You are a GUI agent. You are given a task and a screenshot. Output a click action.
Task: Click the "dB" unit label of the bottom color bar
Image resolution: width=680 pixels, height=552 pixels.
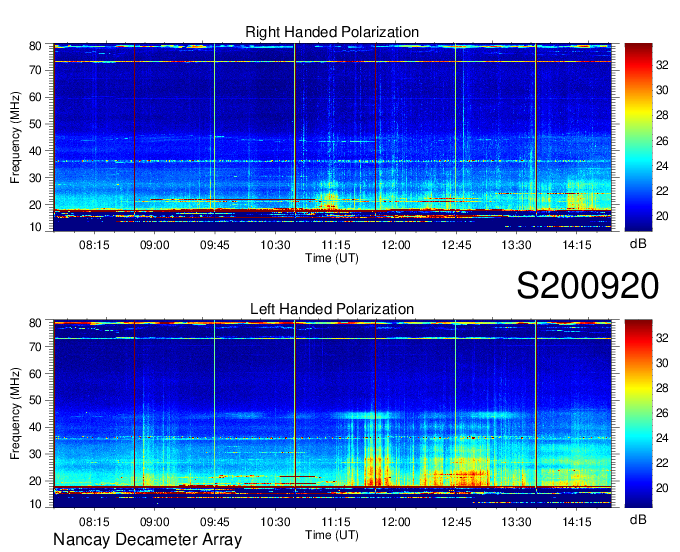coord(638,519)
